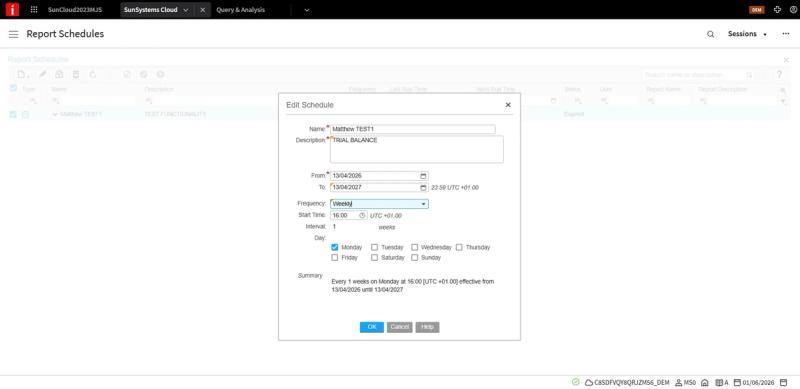Click the refresh icon in background toolbar
The height and width of the screenshot is (389, 800).
point(92,75)
